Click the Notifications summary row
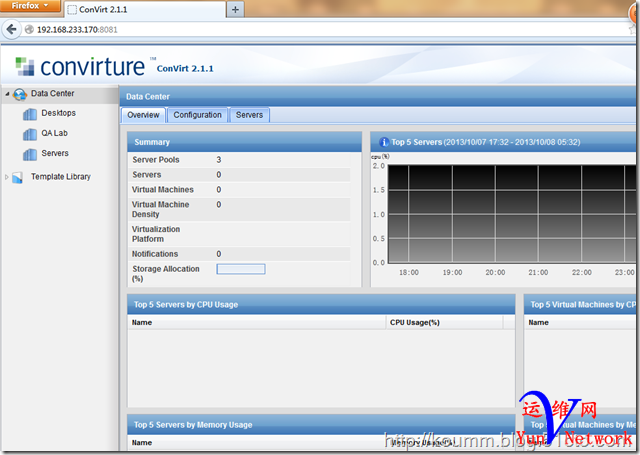 pyautogui.click(x=239, y=254)
